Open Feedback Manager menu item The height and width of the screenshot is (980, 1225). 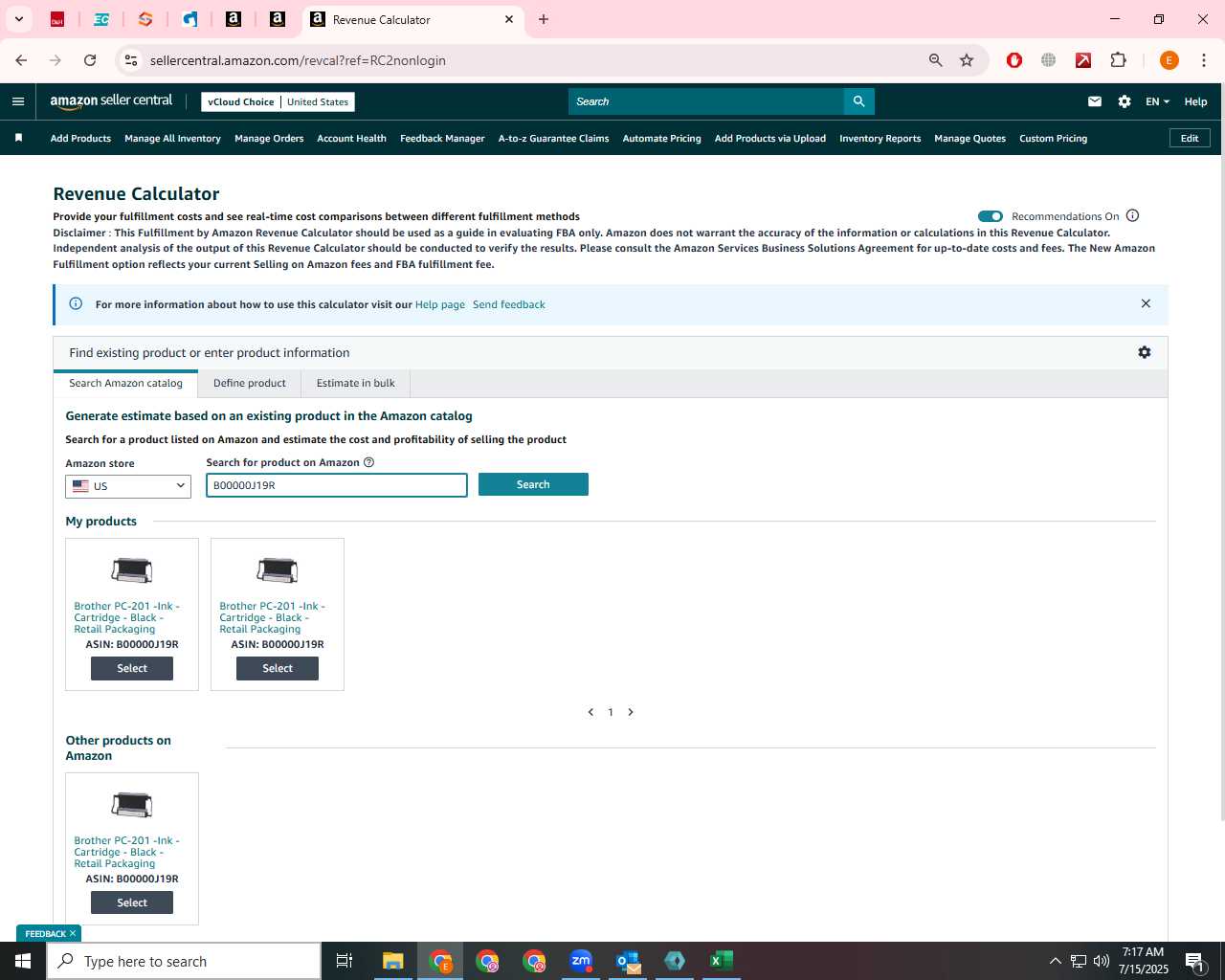pyautogui.click(x=442, y=138)
